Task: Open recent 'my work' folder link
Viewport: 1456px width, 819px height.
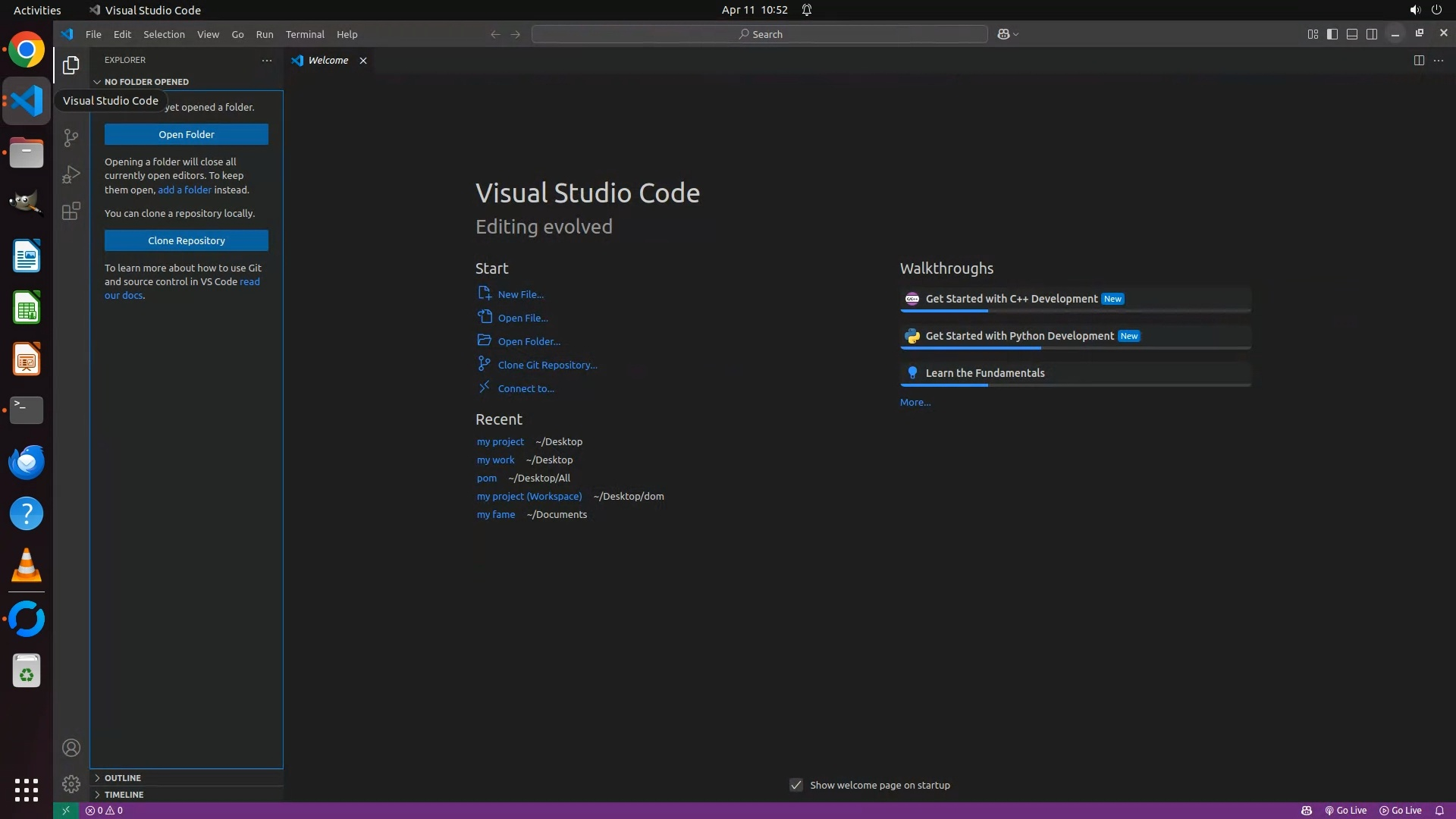Action: [495, 460]
